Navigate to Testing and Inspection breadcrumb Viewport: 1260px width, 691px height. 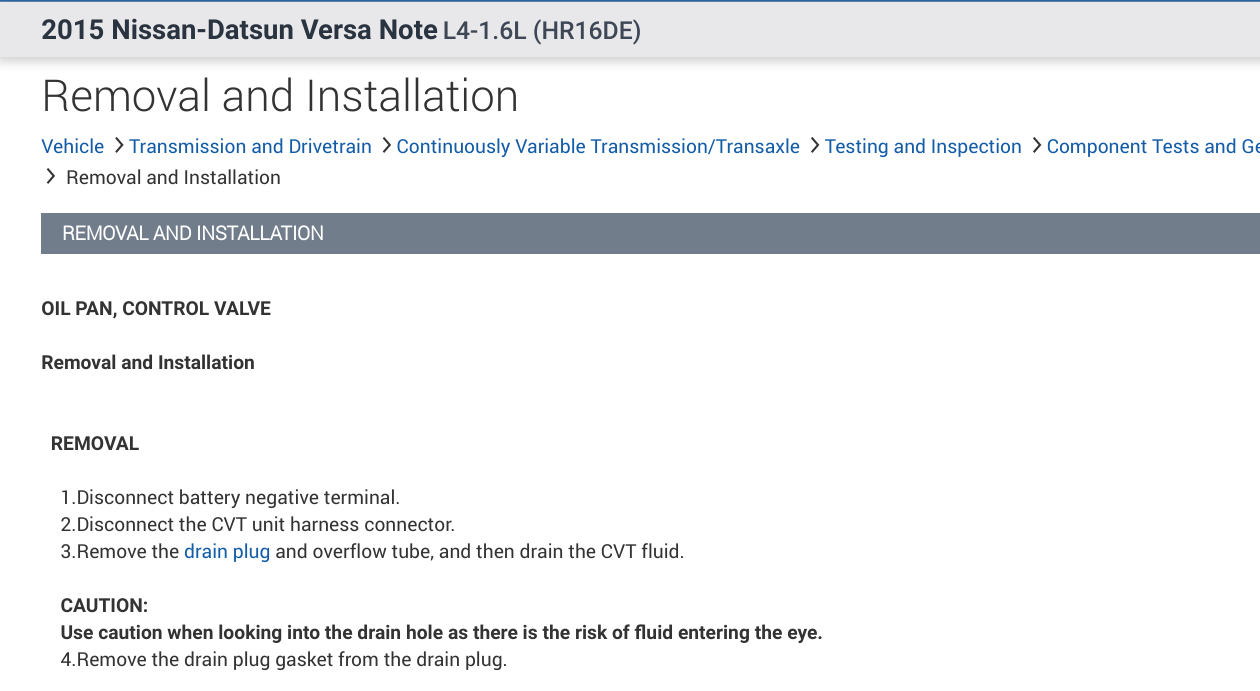click(923, 147)
